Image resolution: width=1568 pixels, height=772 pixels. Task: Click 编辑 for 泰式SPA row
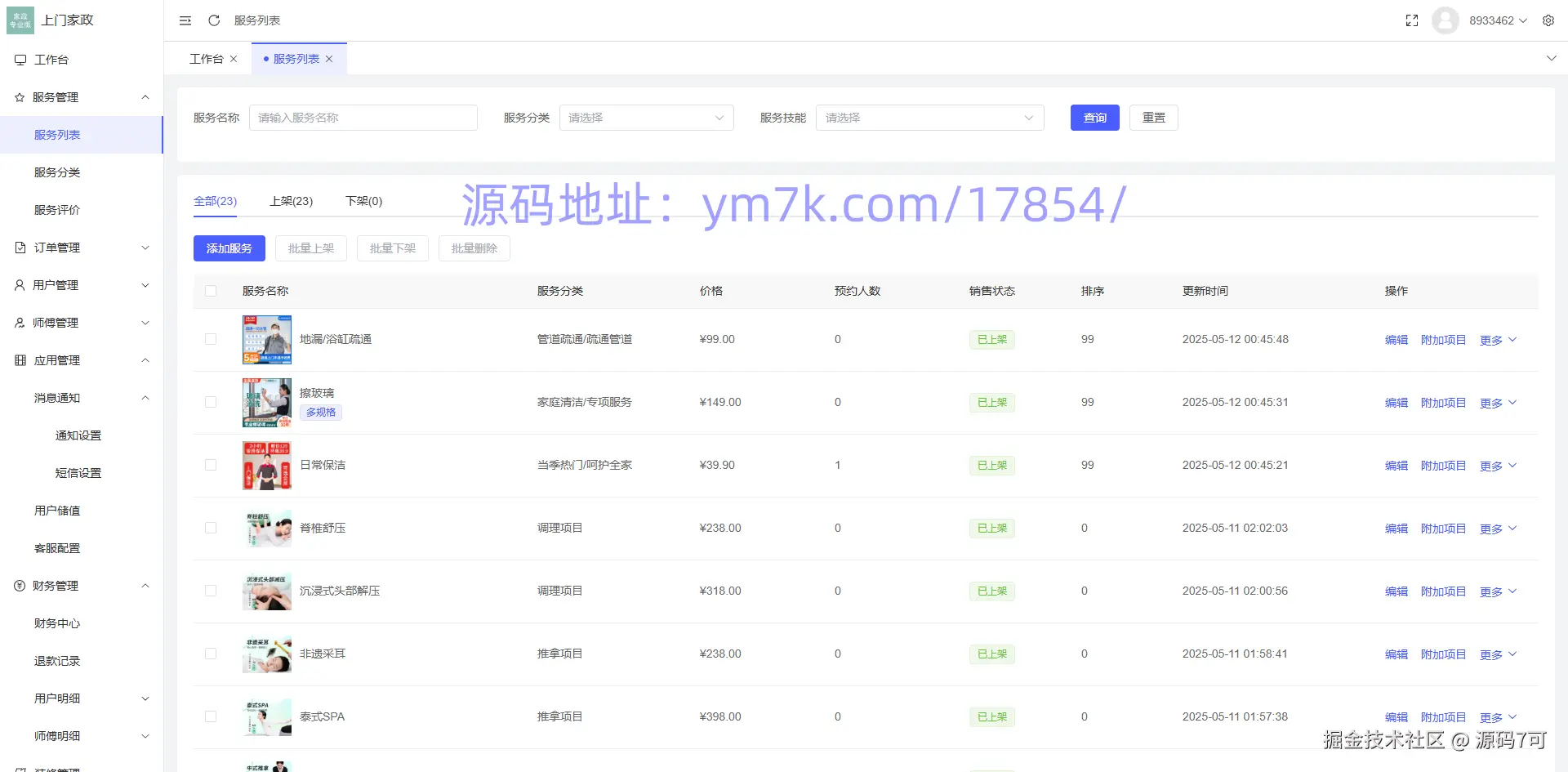point(1396,717)
